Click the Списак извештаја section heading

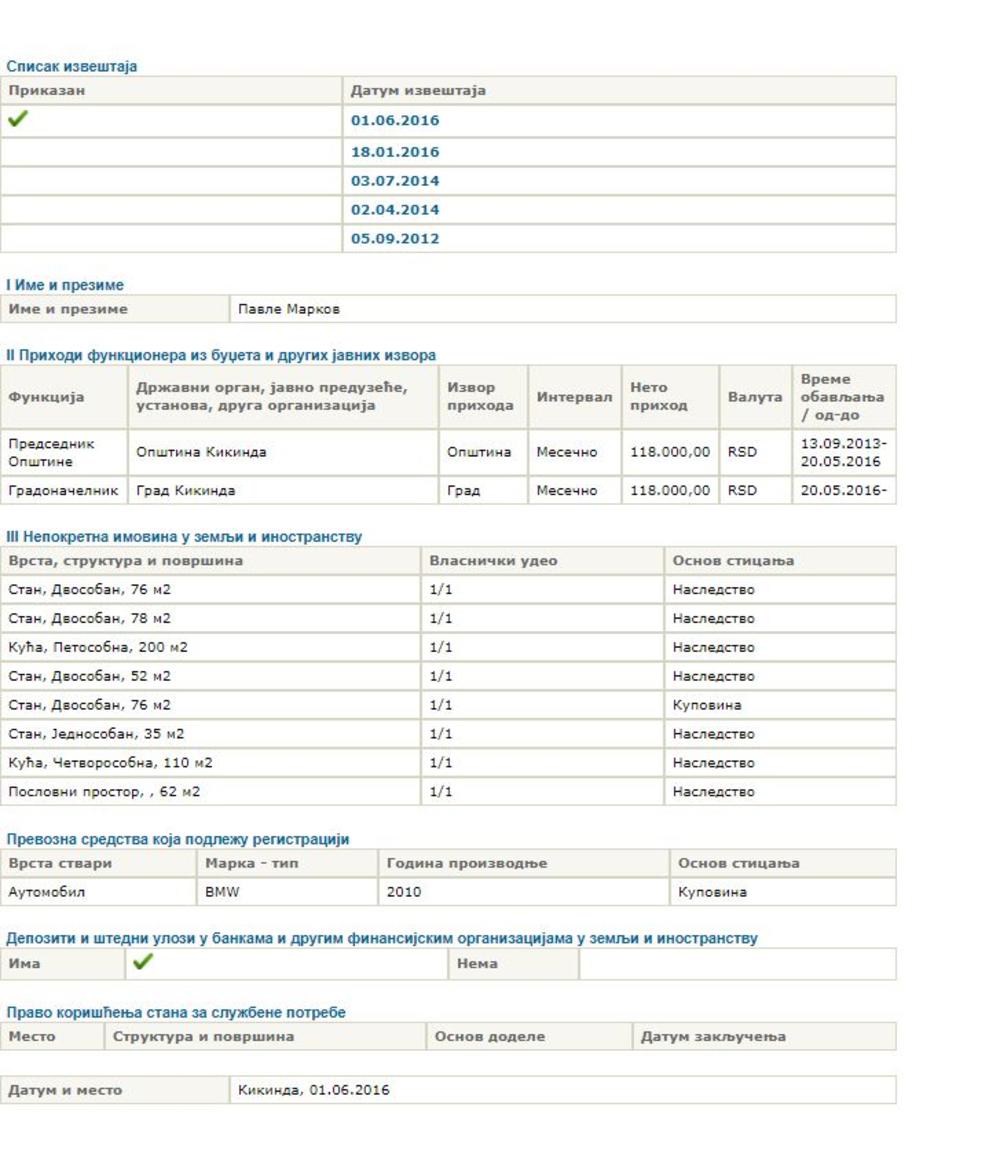[72, 67]
